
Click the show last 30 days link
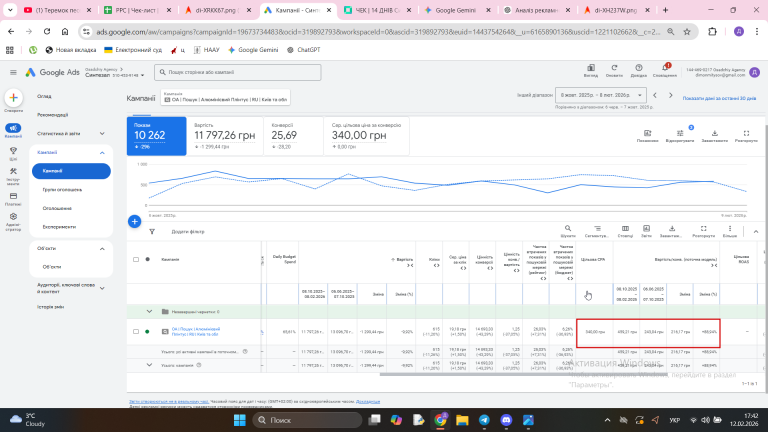tap(719, 99)
